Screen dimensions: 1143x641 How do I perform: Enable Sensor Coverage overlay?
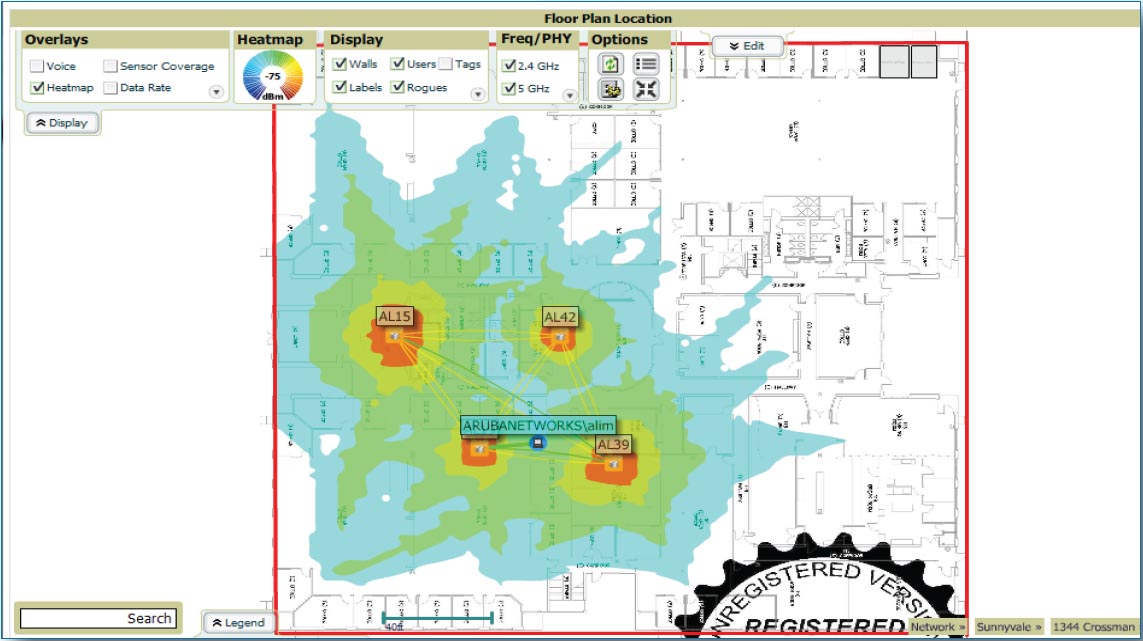[110, 66]
